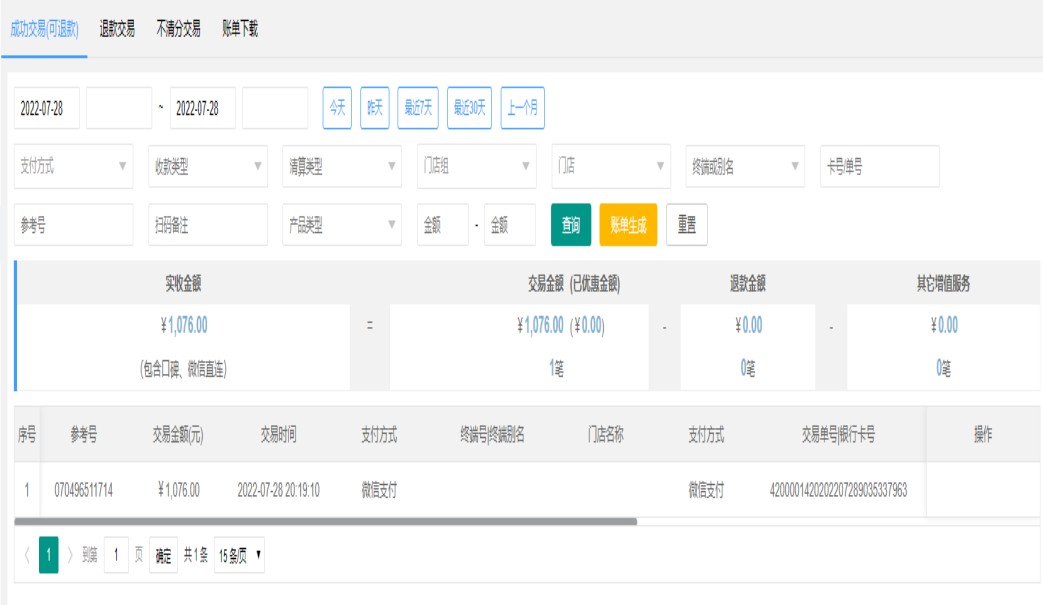The image size is (1043, 605).
Task: Set range to 最近7天
Action: 418,108
